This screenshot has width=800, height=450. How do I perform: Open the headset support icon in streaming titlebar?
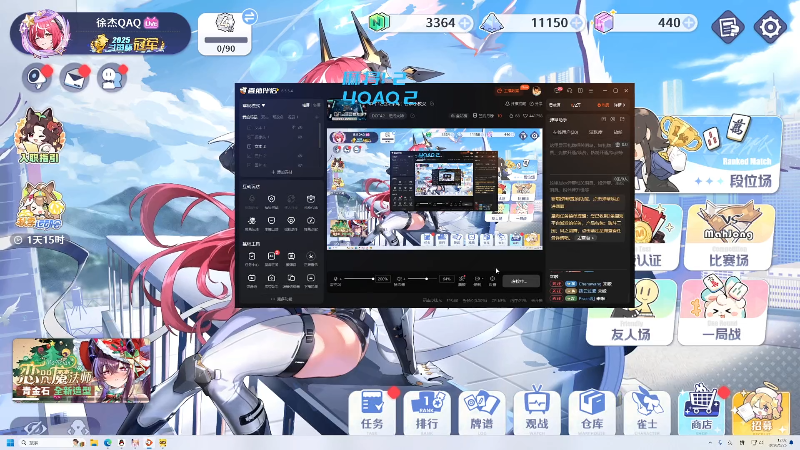click(569, 91)
